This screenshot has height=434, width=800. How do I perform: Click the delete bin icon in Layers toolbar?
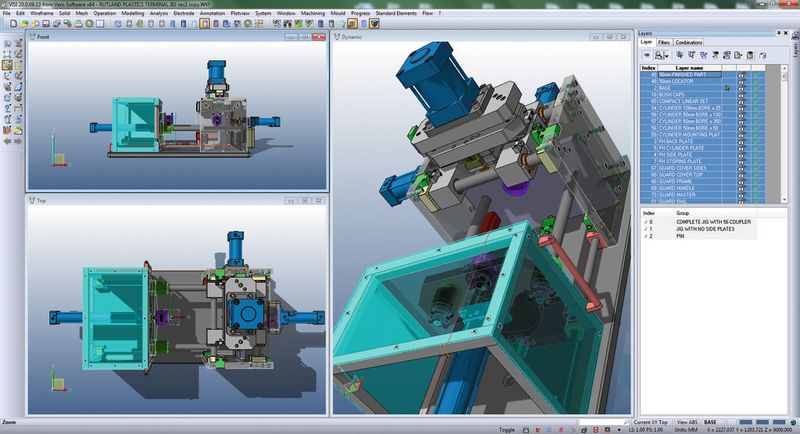coord(750,55)
